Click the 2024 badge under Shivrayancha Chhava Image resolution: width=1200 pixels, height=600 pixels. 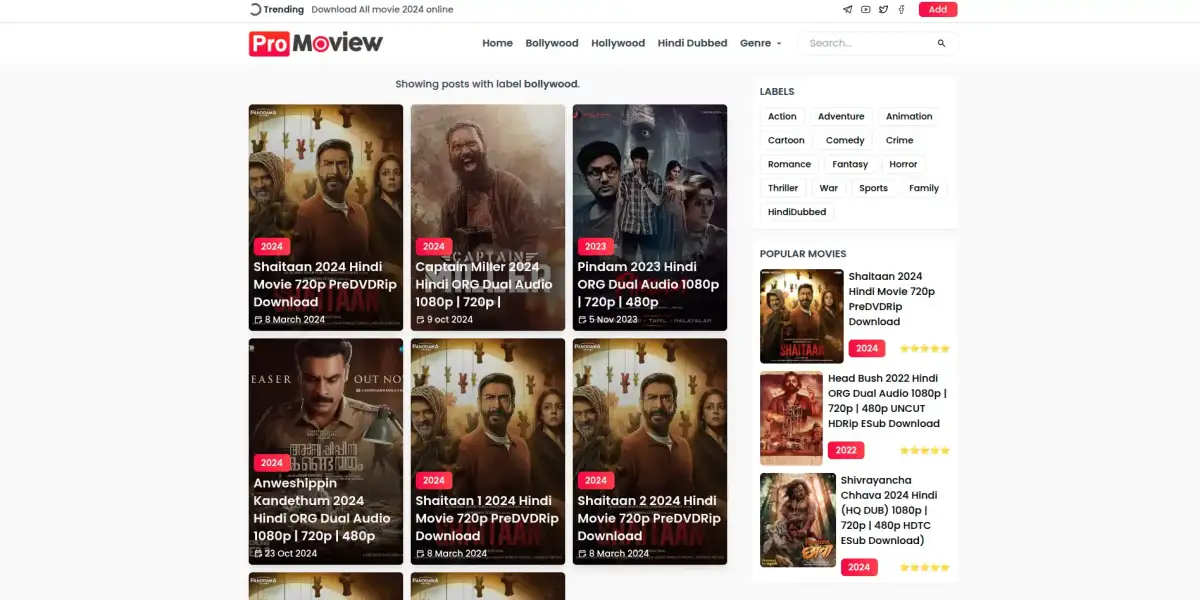859,567
